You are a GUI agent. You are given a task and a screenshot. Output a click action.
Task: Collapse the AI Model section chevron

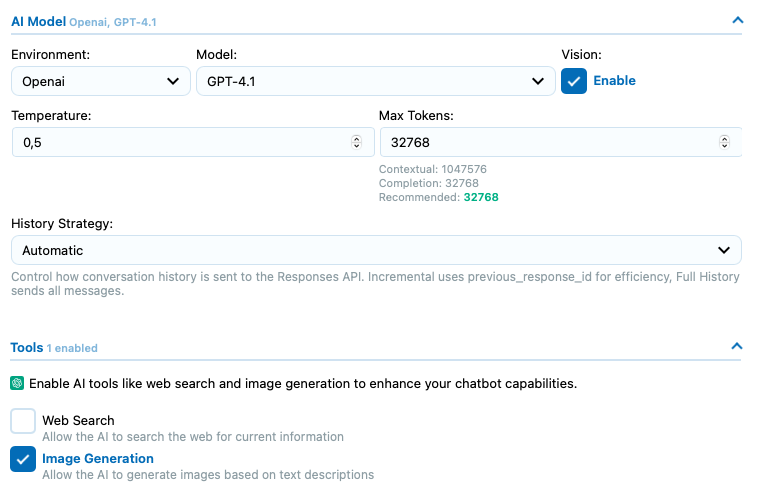(x=737, y=20)
